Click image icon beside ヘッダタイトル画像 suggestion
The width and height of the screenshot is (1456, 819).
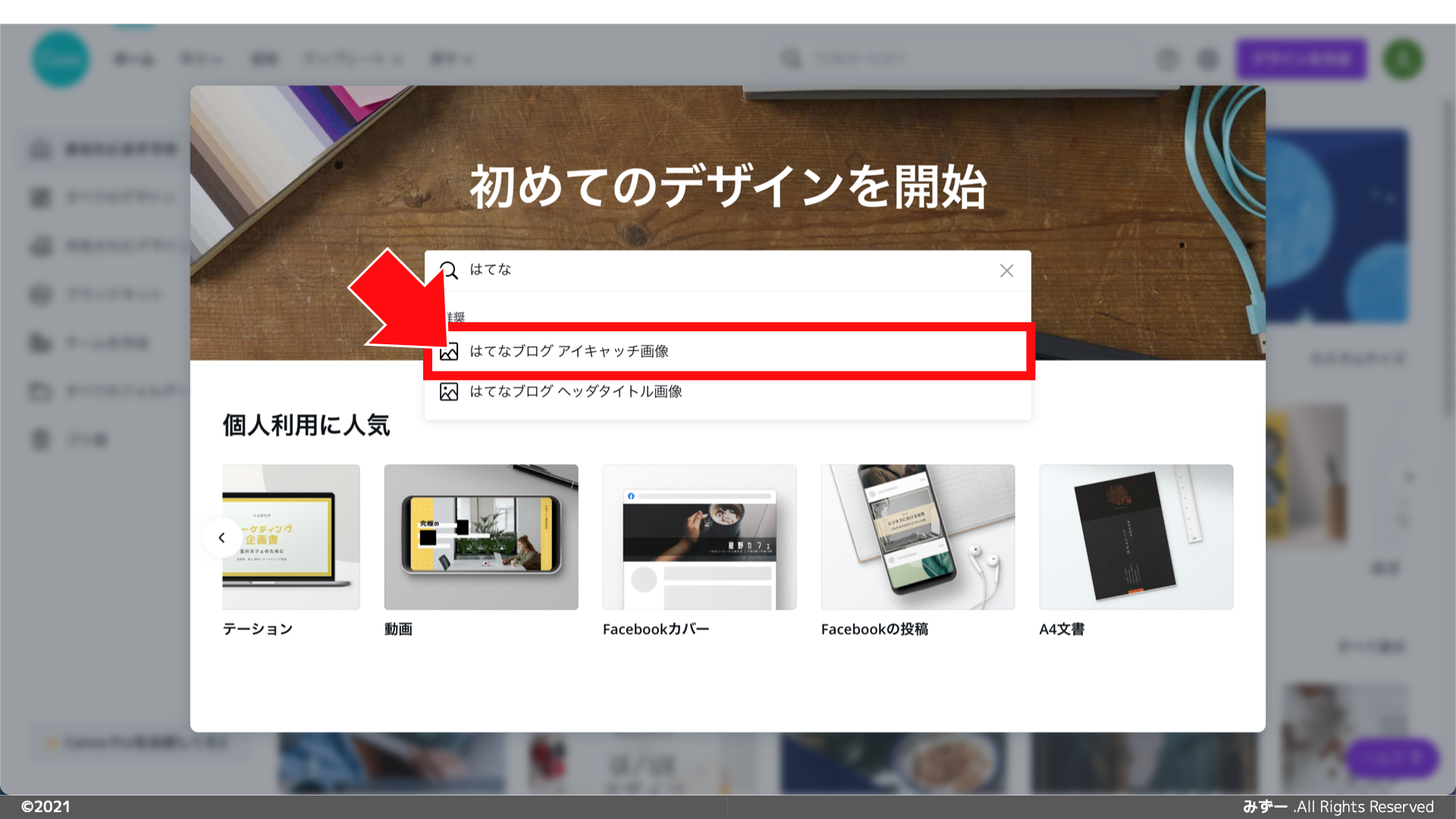pos(449,391)
